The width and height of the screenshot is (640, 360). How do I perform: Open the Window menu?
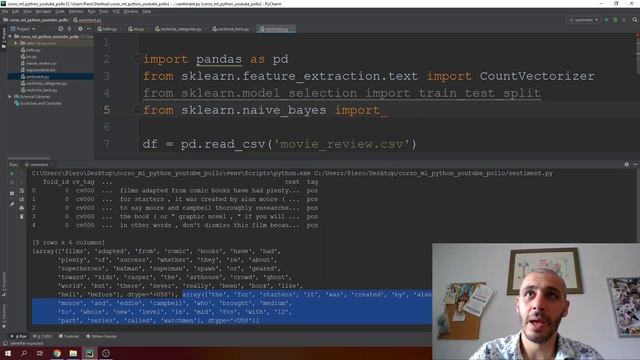tap(131, 11)
